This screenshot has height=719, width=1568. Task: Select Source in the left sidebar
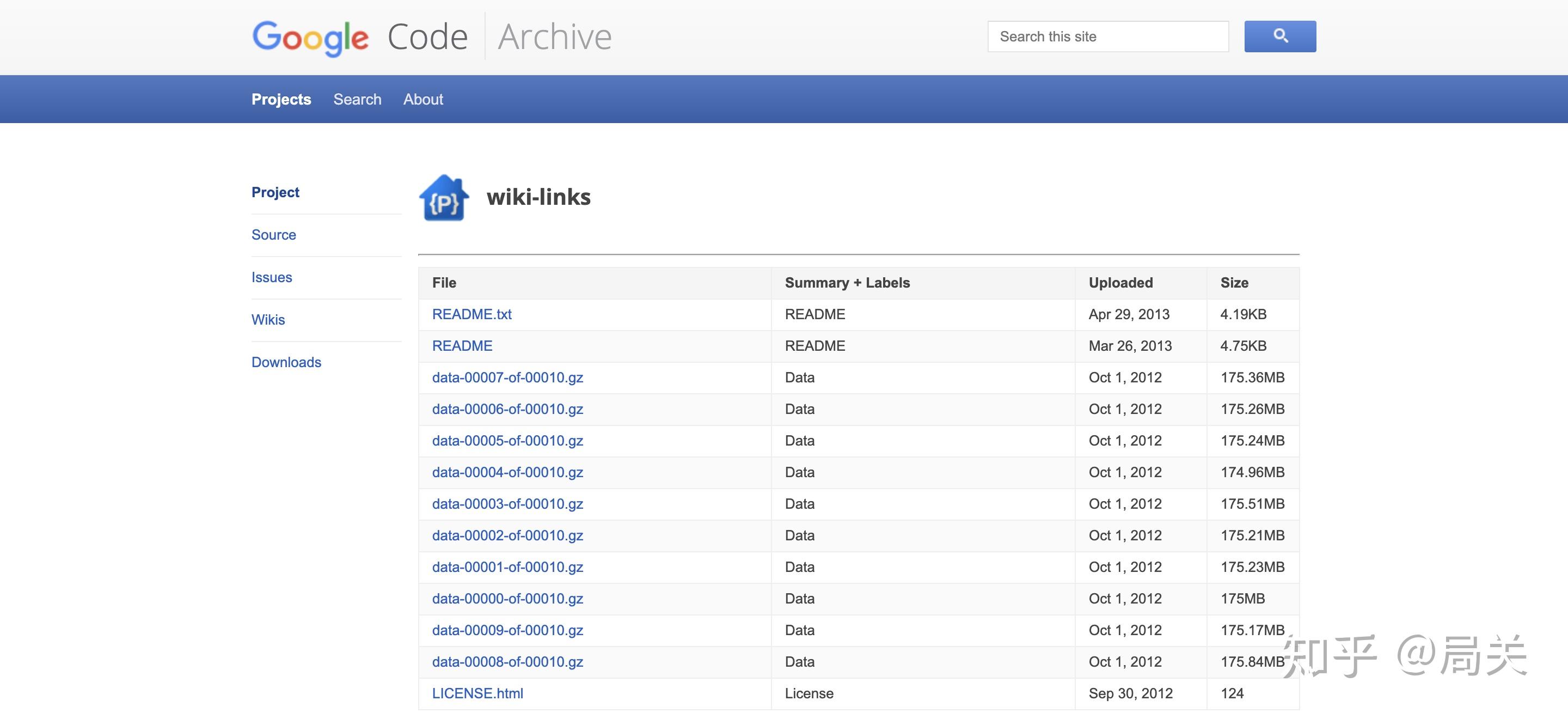[273, 235]
